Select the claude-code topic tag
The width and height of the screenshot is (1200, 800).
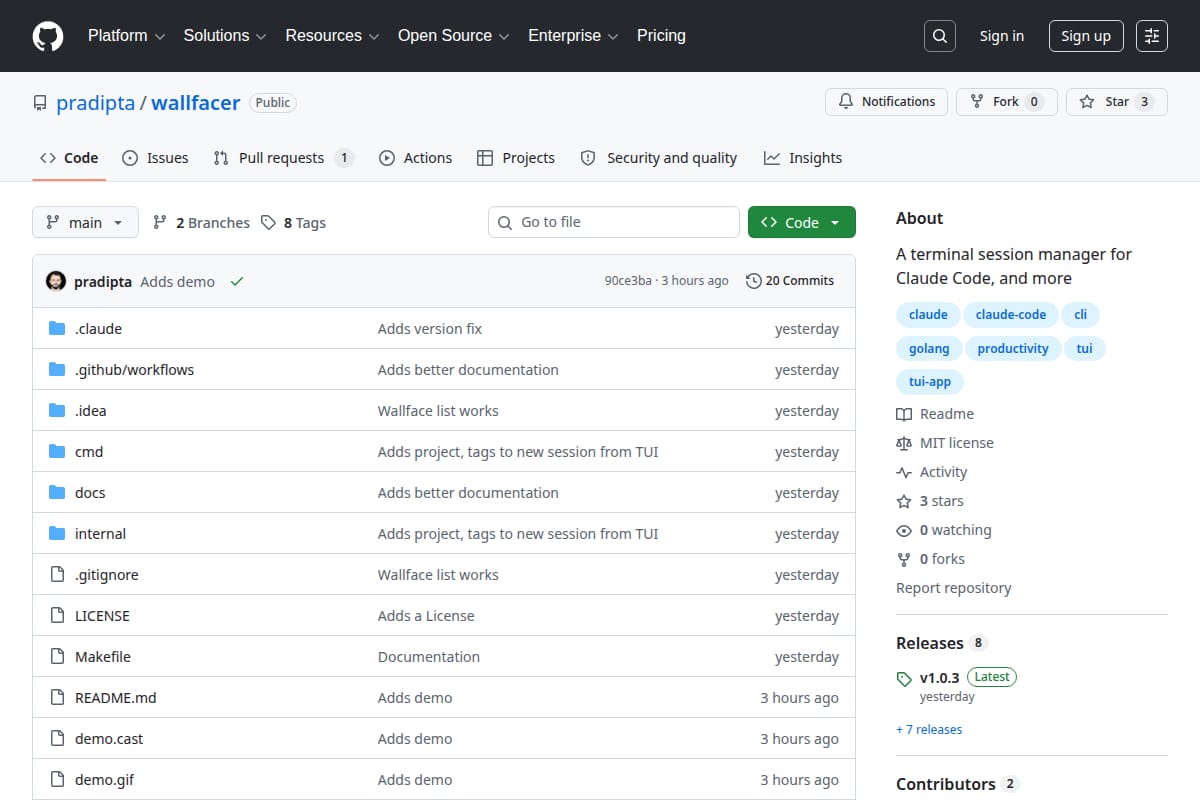[x=1010, y=315]
